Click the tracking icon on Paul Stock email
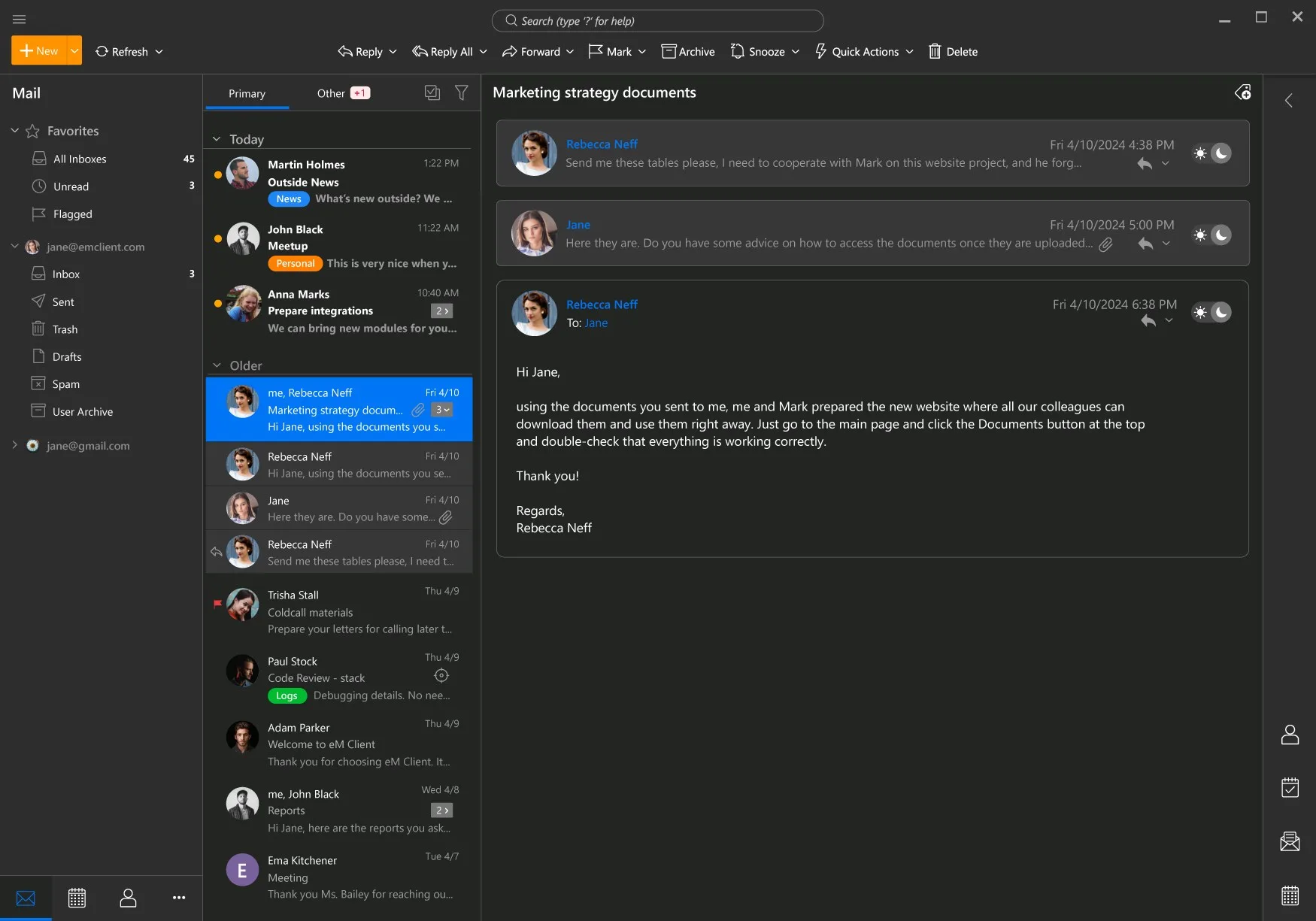The image size is (1316, 921). (441, 675)
